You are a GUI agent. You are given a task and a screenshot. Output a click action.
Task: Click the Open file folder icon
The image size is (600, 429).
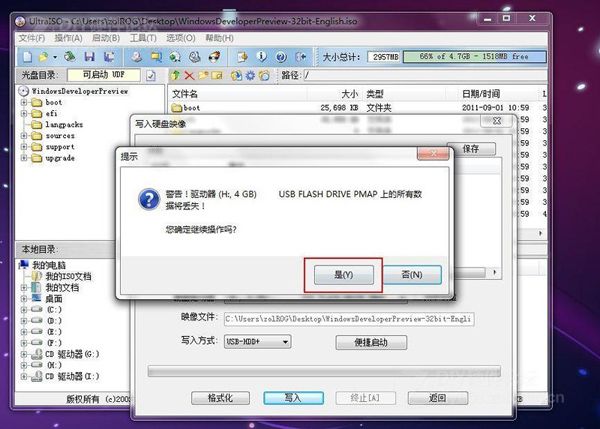(43, 57)
